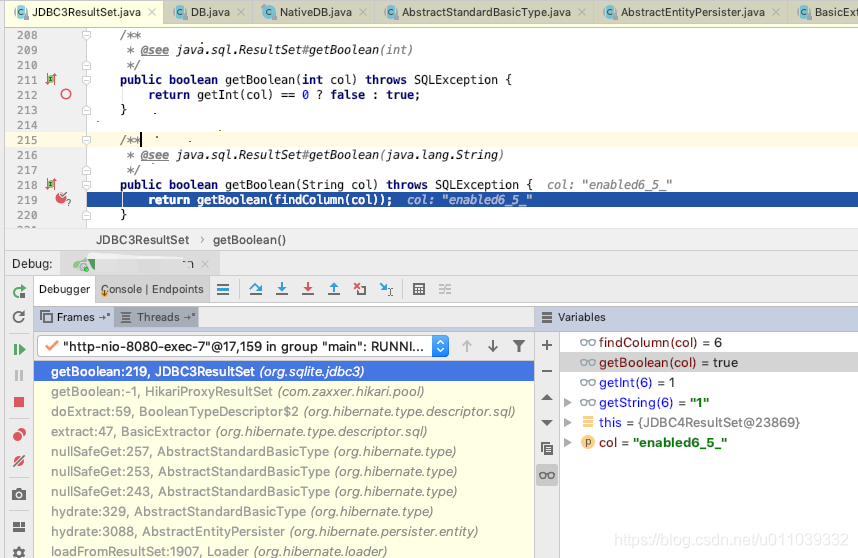Click Trace Current Stream Chain icon
This screenshot has width=858, height=558.
point(445,289)
